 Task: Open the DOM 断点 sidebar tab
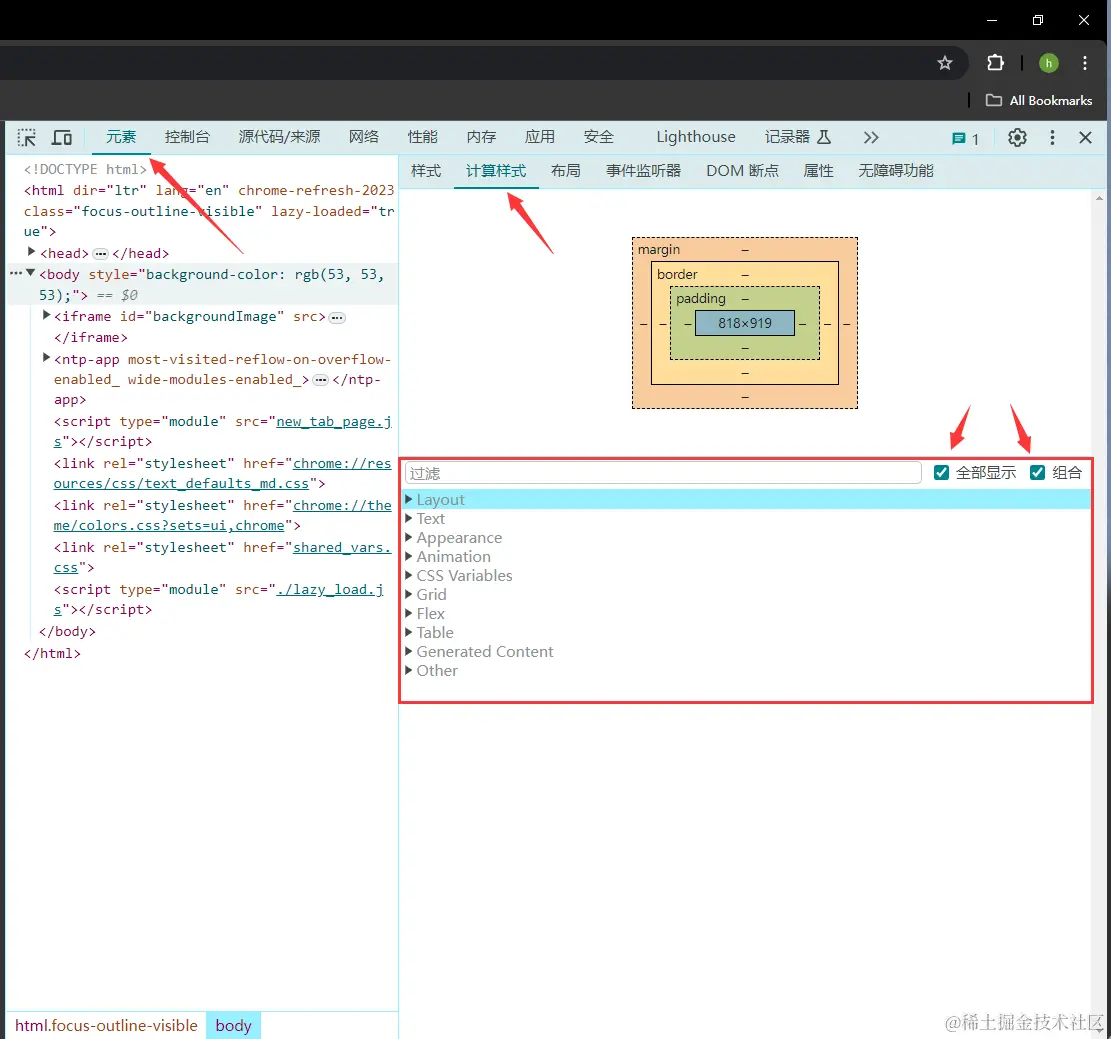pyautogui.click(x=742, y=171)
